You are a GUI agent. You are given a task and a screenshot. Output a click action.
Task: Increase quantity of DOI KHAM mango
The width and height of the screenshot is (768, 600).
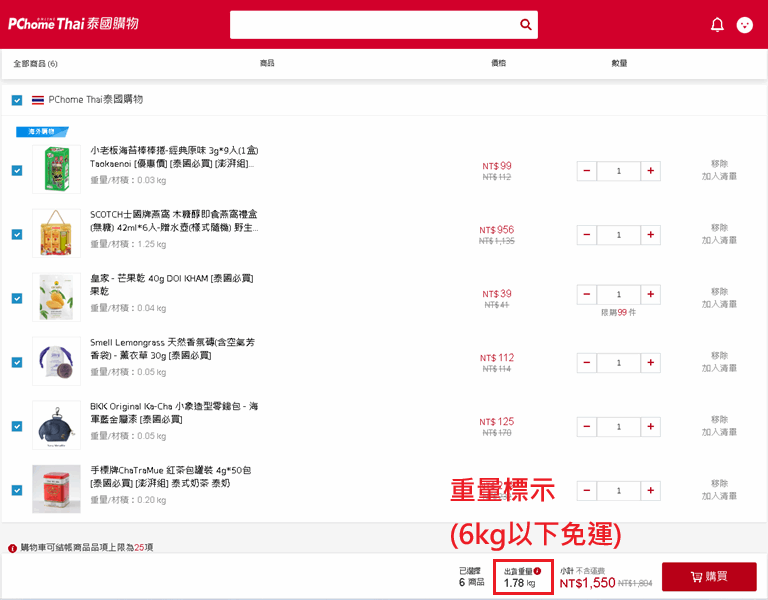click(x=651, y=295)
